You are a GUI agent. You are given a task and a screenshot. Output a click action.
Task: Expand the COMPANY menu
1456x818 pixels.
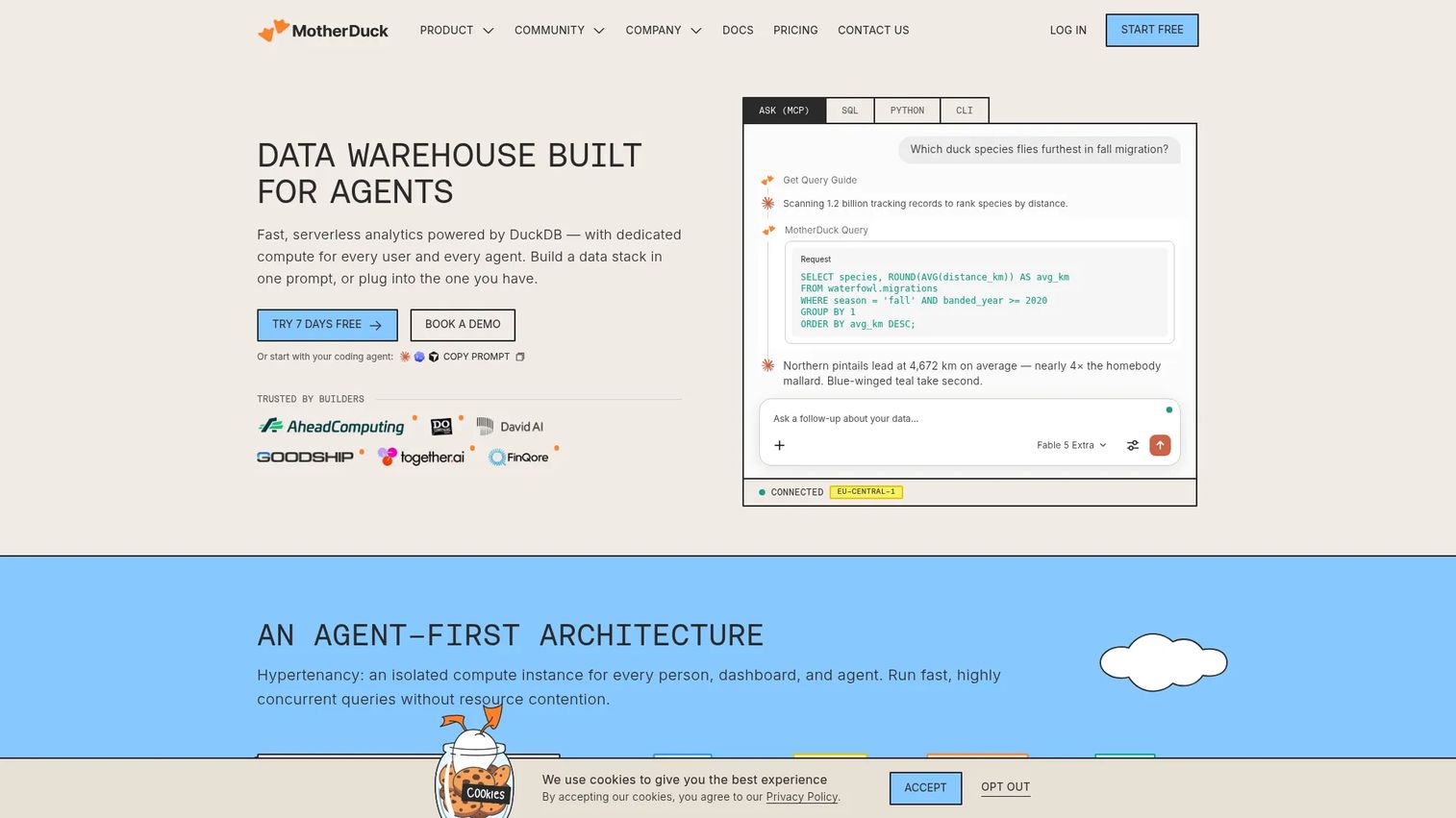tap(664, 31)
